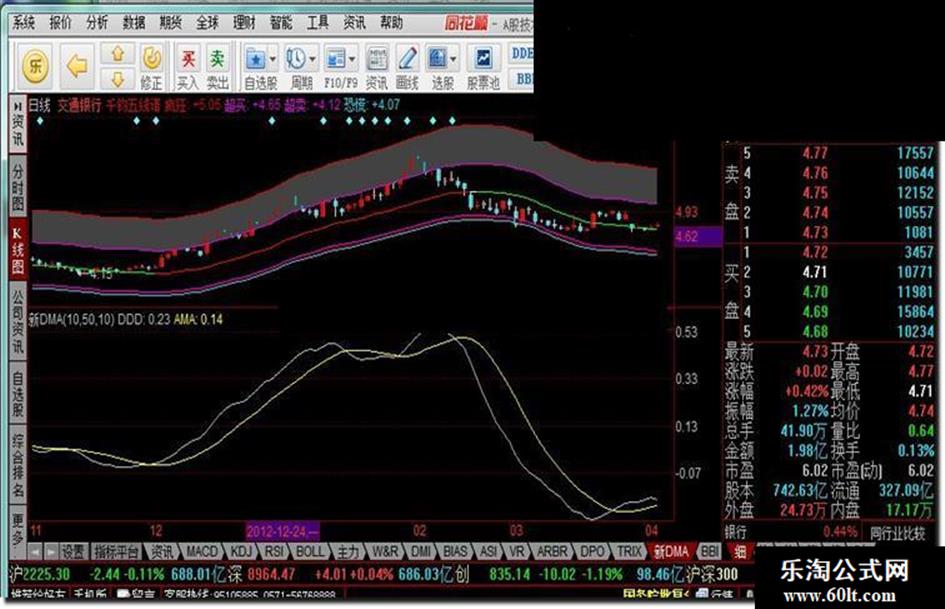Select the 新DMA indicator tab
945x609 pixels.
pos(671,551)
